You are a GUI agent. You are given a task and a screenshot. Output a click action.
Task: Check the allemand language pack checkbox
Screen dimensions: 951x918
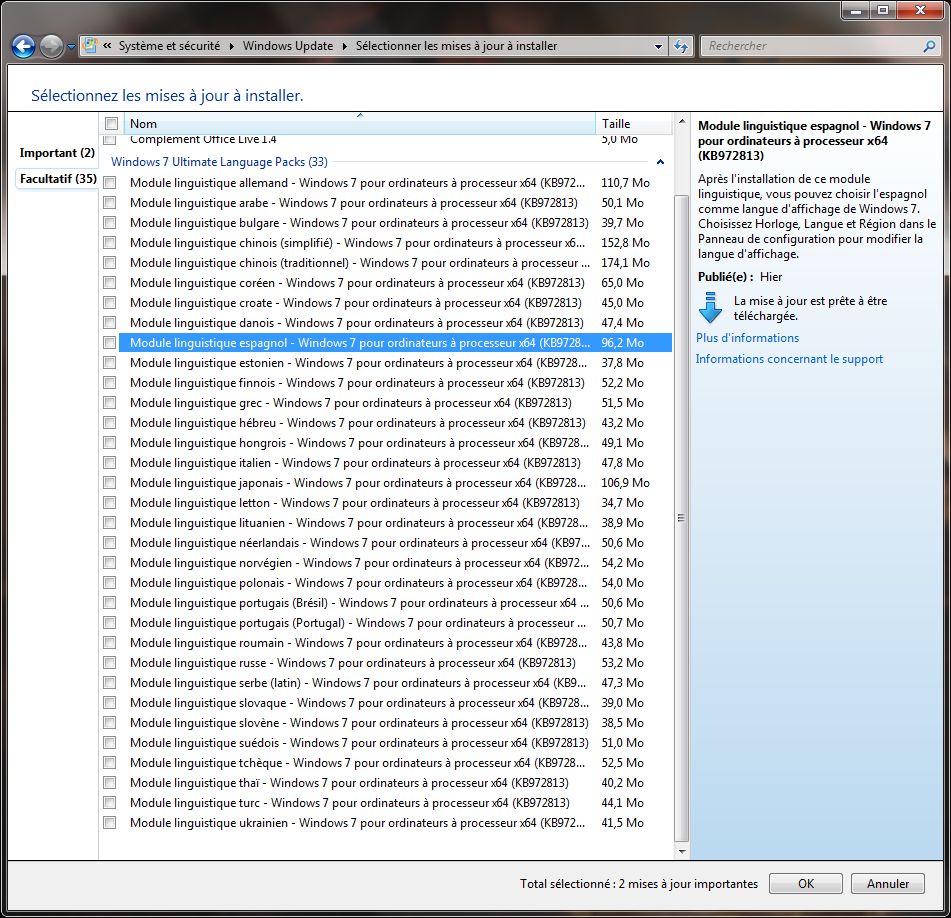pyautogui.click(x=110, y=183)
